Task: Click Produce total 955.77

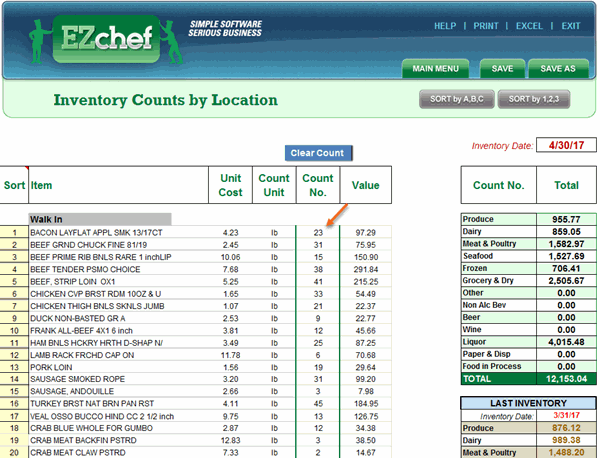Action: [x=566, y=219]
